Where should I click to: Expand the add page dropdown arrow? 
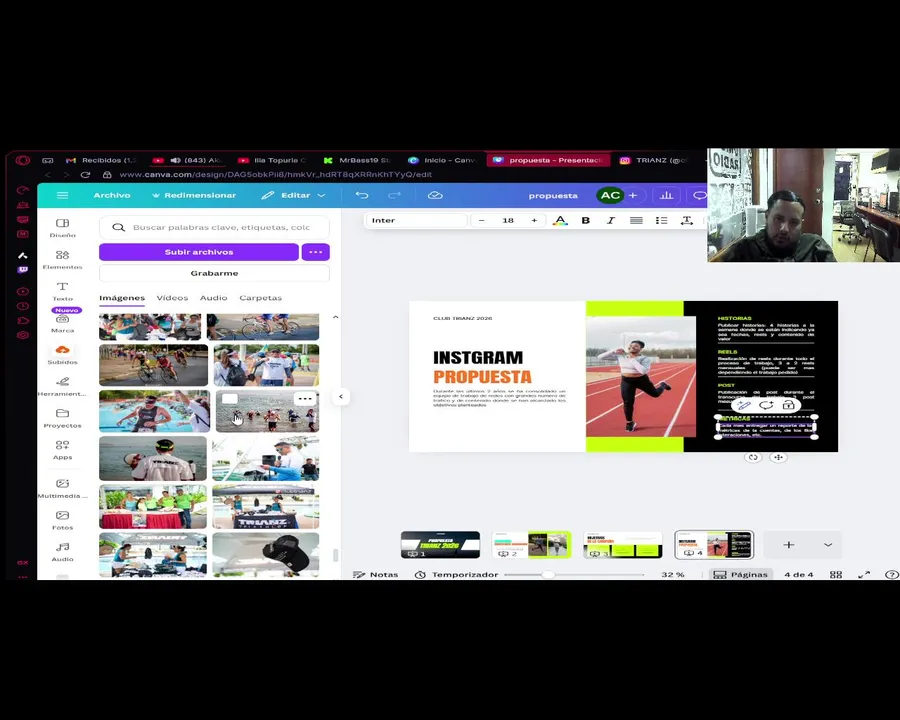point(828,544)
